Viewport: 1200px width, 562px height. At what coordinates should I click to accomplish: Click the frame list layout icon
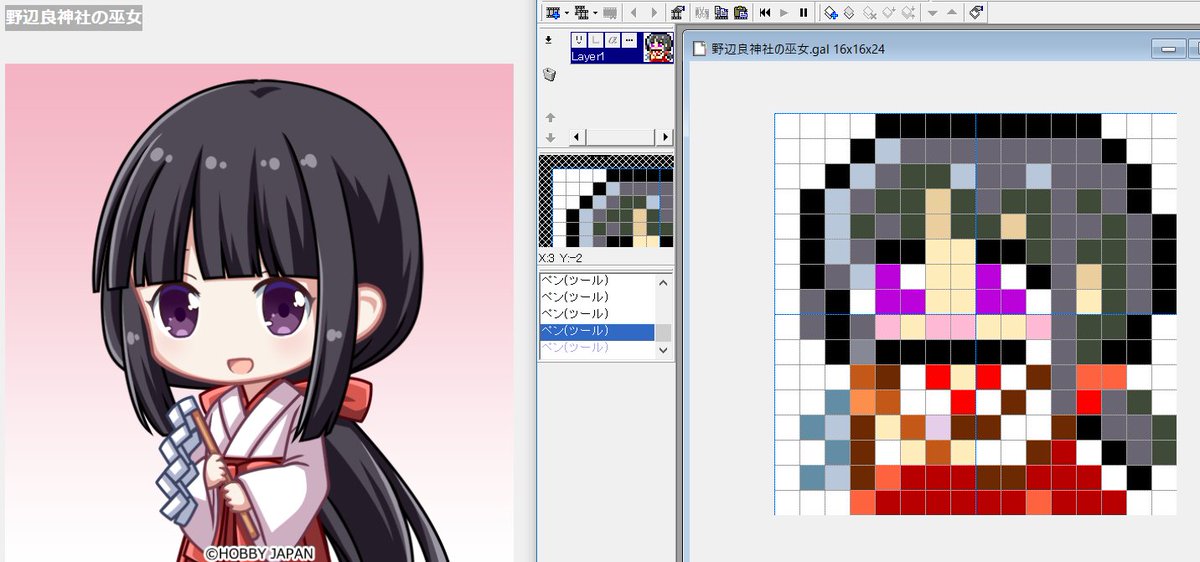[581, 13]
